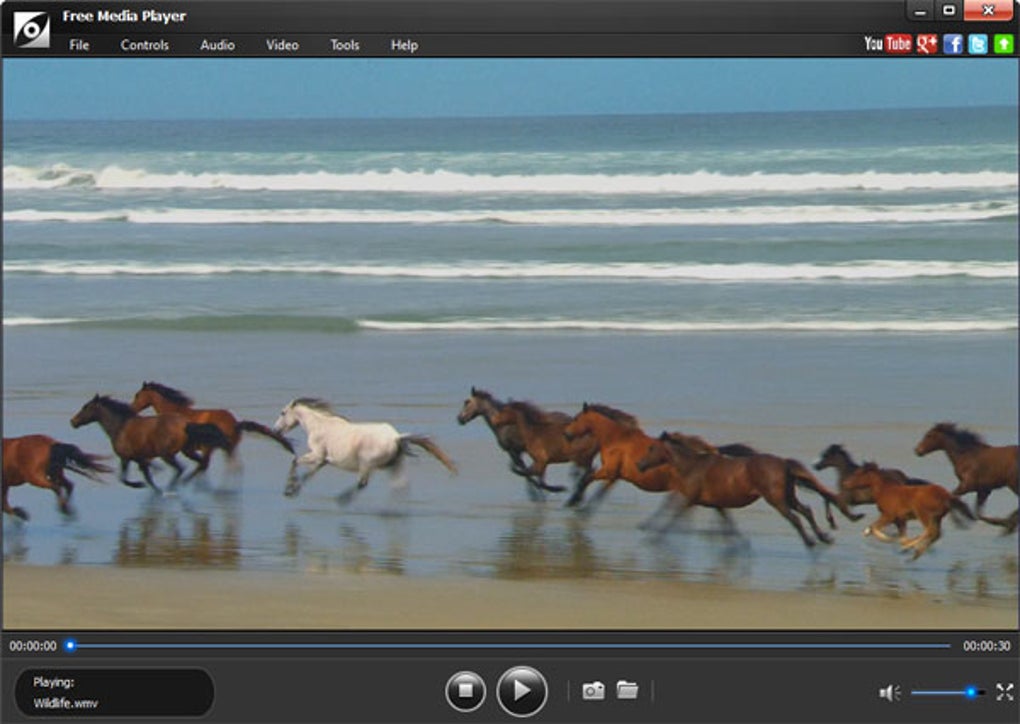The height and width of the screenshot is (724, 1020).
Task: Open the Video menu
Action: pos(282,45)
